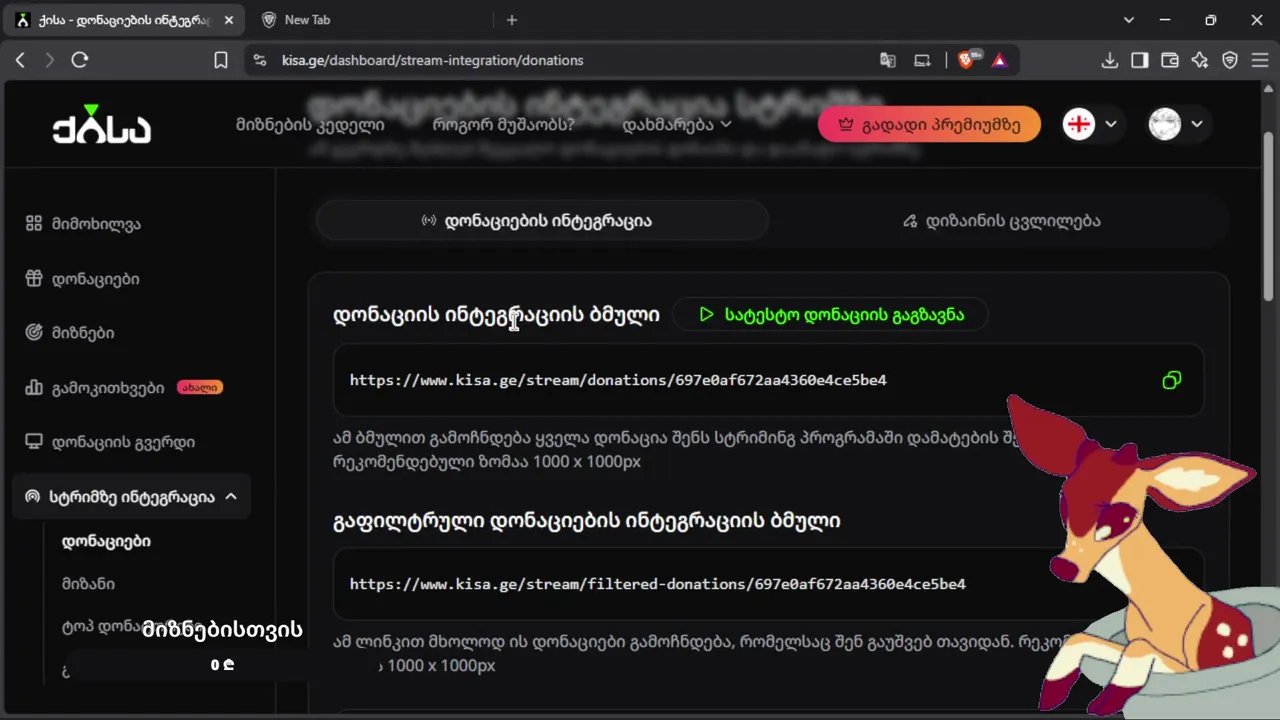Open the მიზანი sidebar sub-item

tap(88, 584)
